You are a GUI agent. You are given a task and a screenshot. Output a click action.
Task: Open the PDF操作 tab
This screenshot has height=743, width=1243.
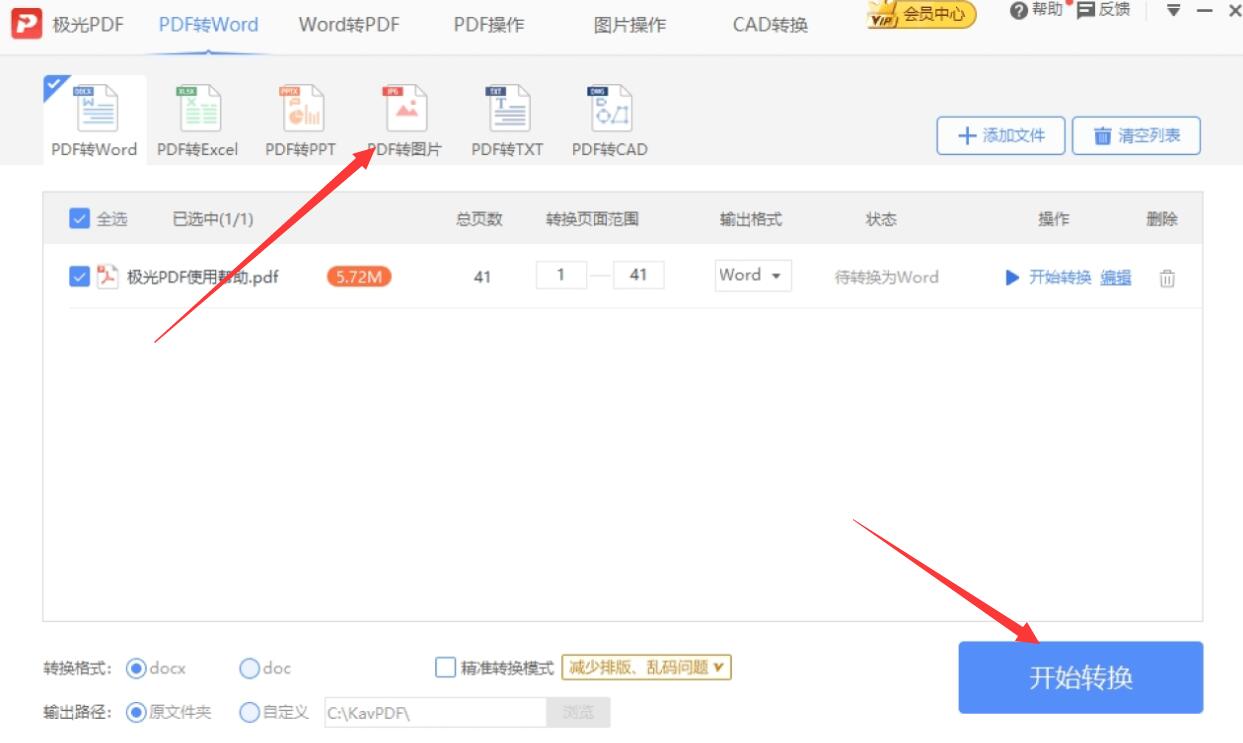[489, 25]
